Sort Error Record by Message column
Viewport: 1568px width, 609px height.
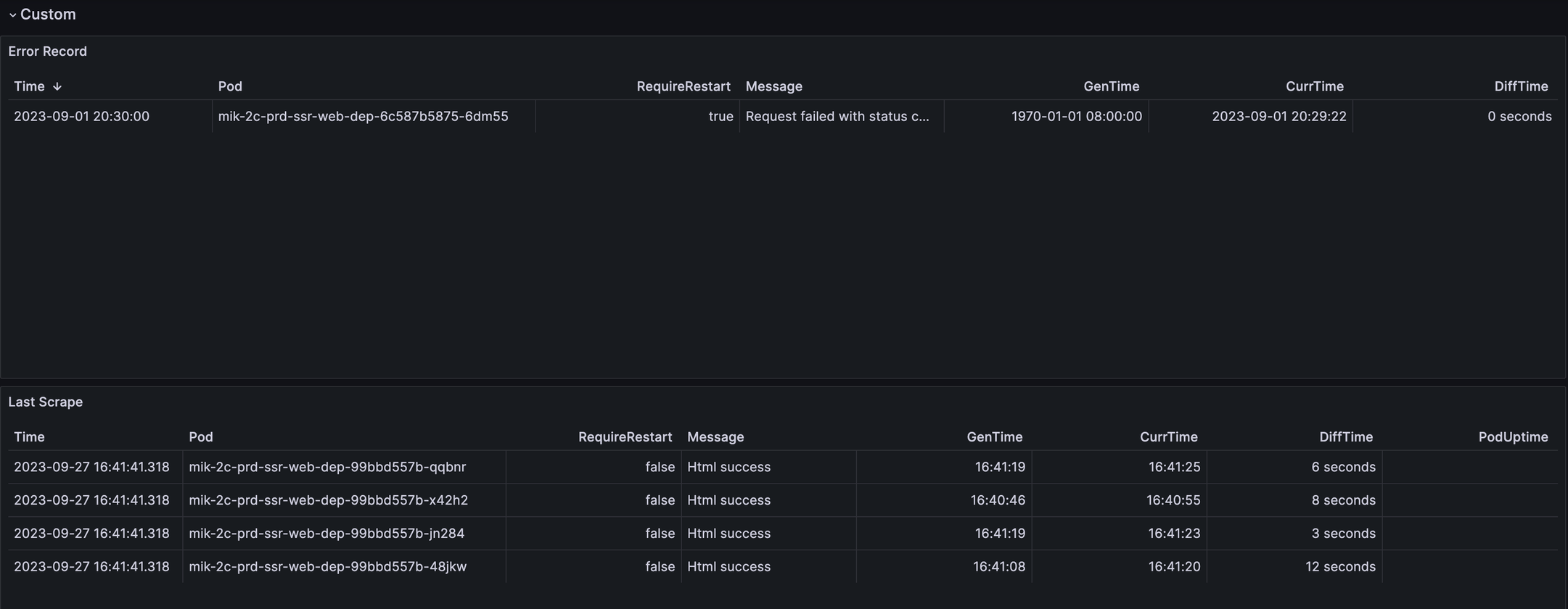click(773, 87)
